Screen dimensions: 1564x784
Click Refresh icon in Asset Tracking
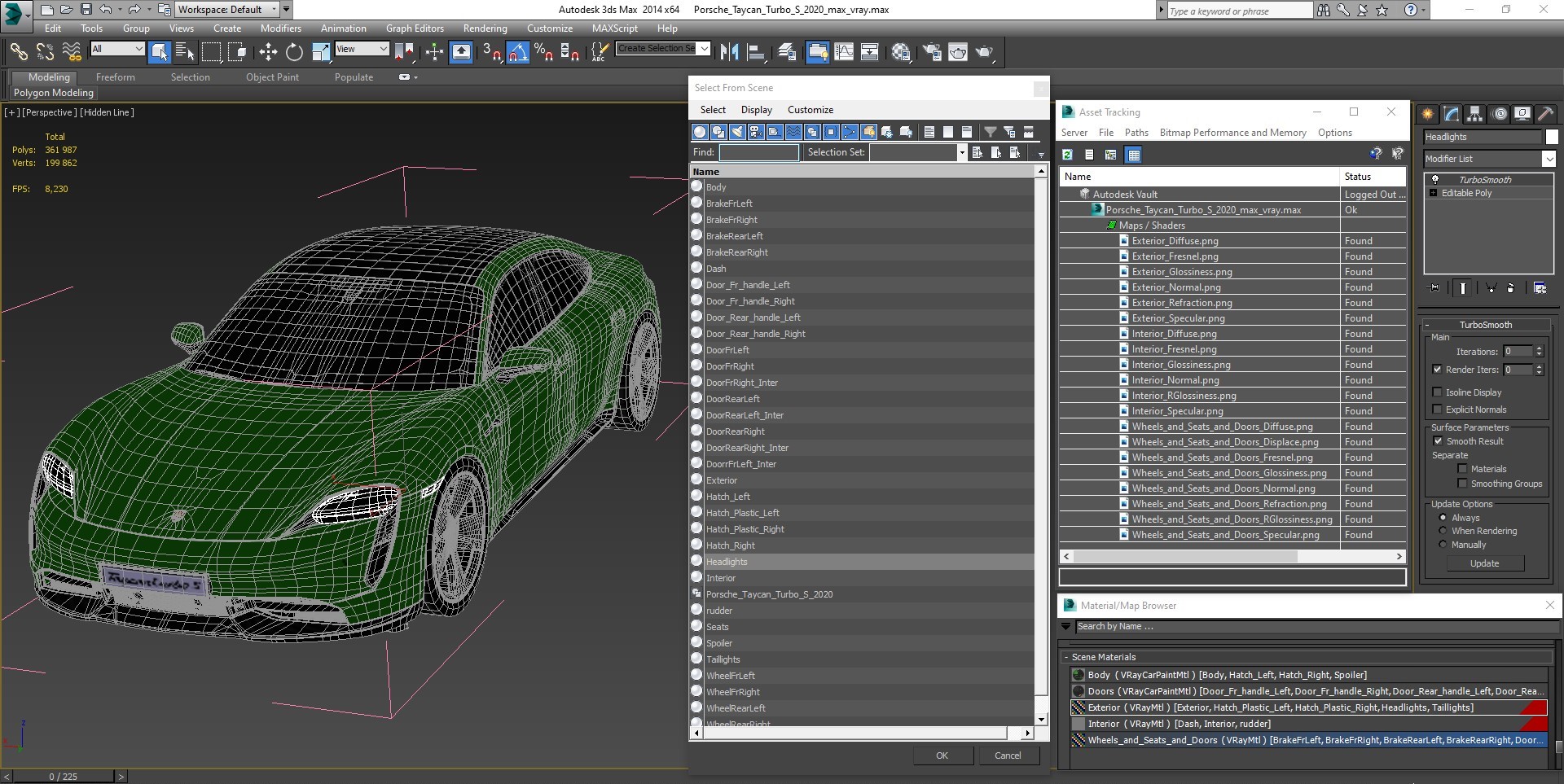coord(1067,155)
